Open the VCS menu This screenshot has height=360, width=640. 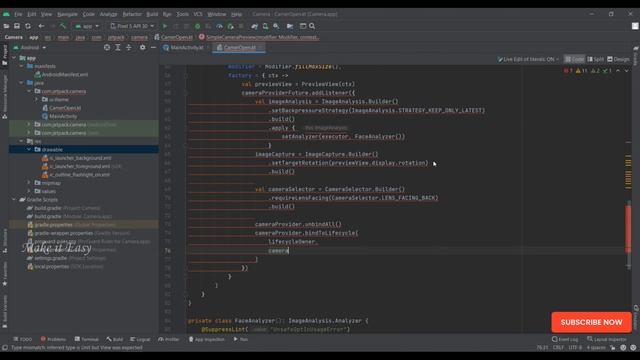point(198,14)
